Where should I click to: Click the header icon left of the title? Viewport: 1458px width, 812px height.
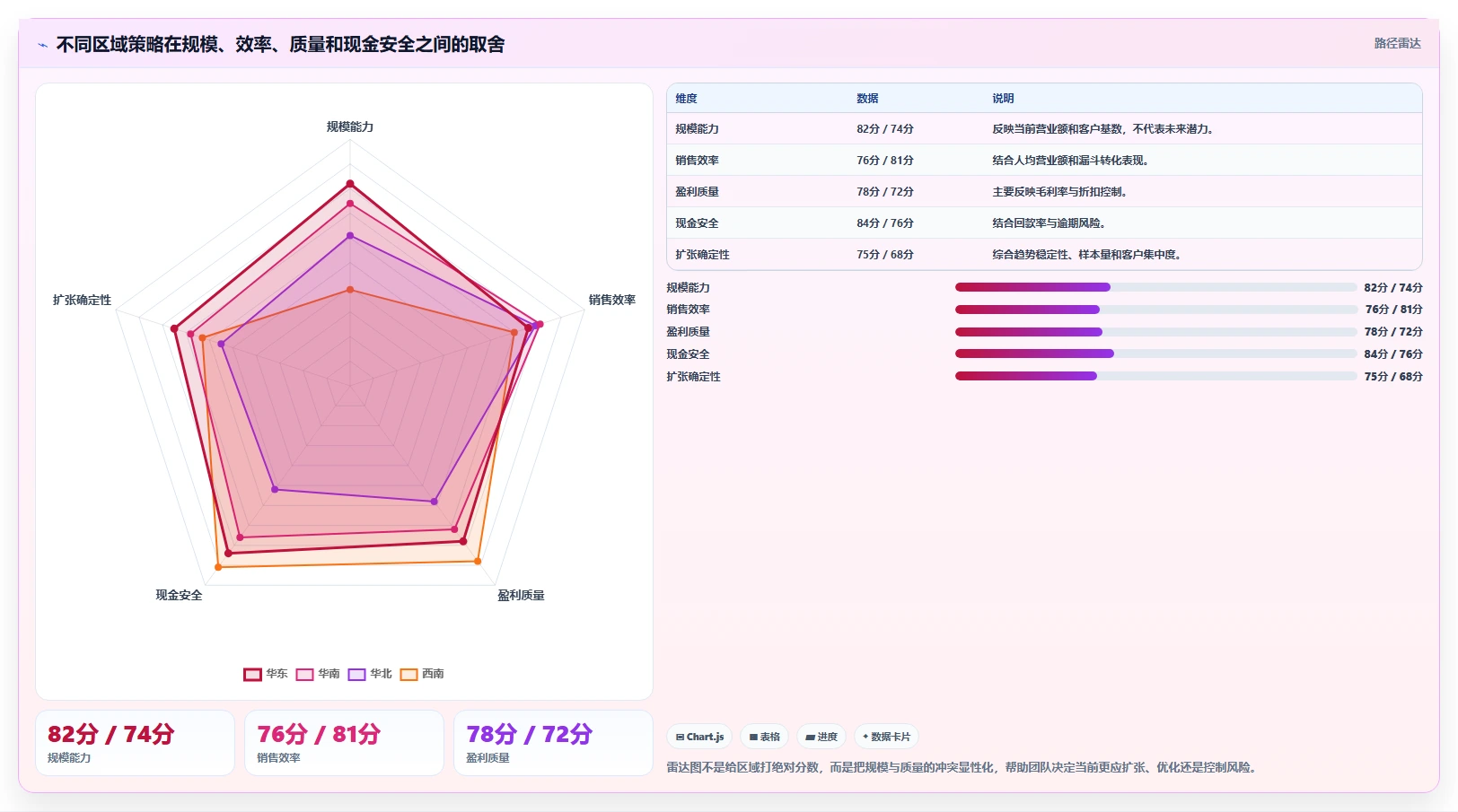coord(42,45)
